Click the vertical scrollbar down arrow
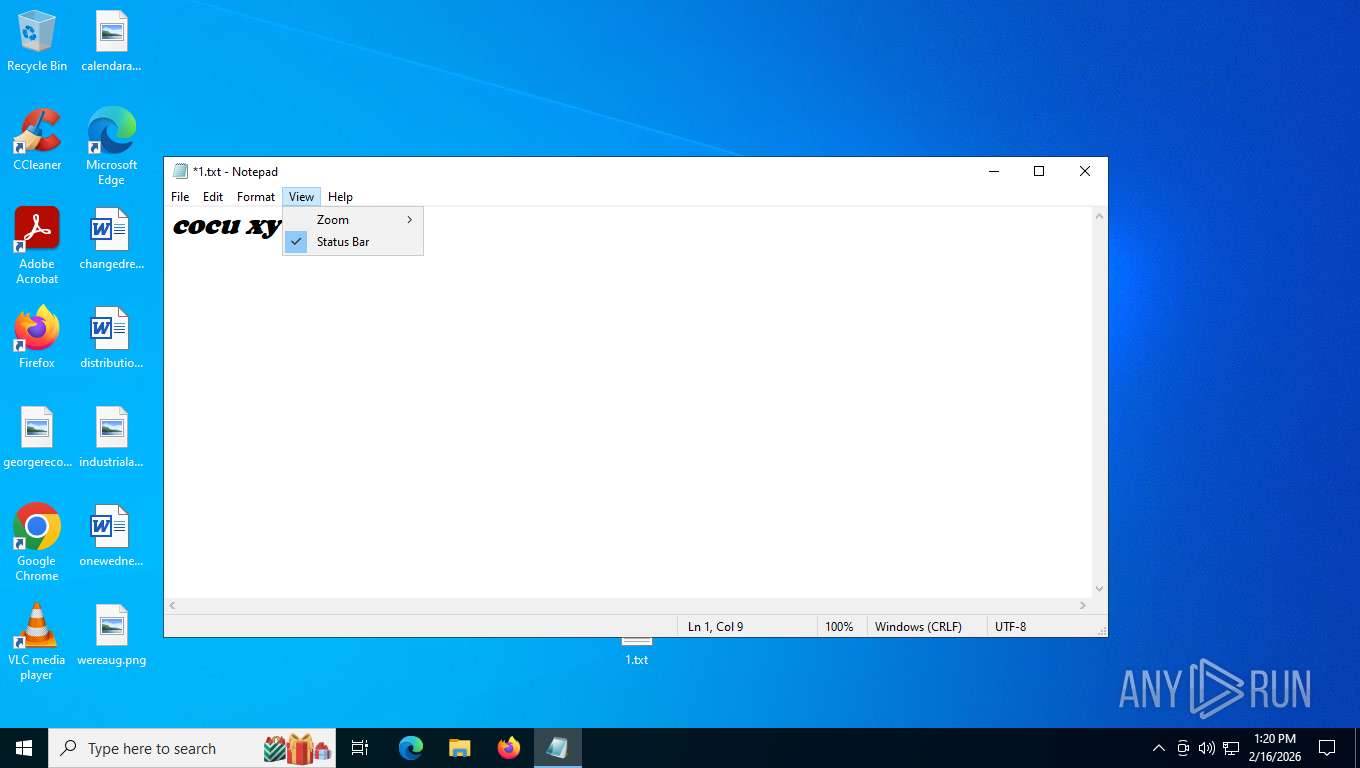1360x768 pixels. click(1100, 589)
